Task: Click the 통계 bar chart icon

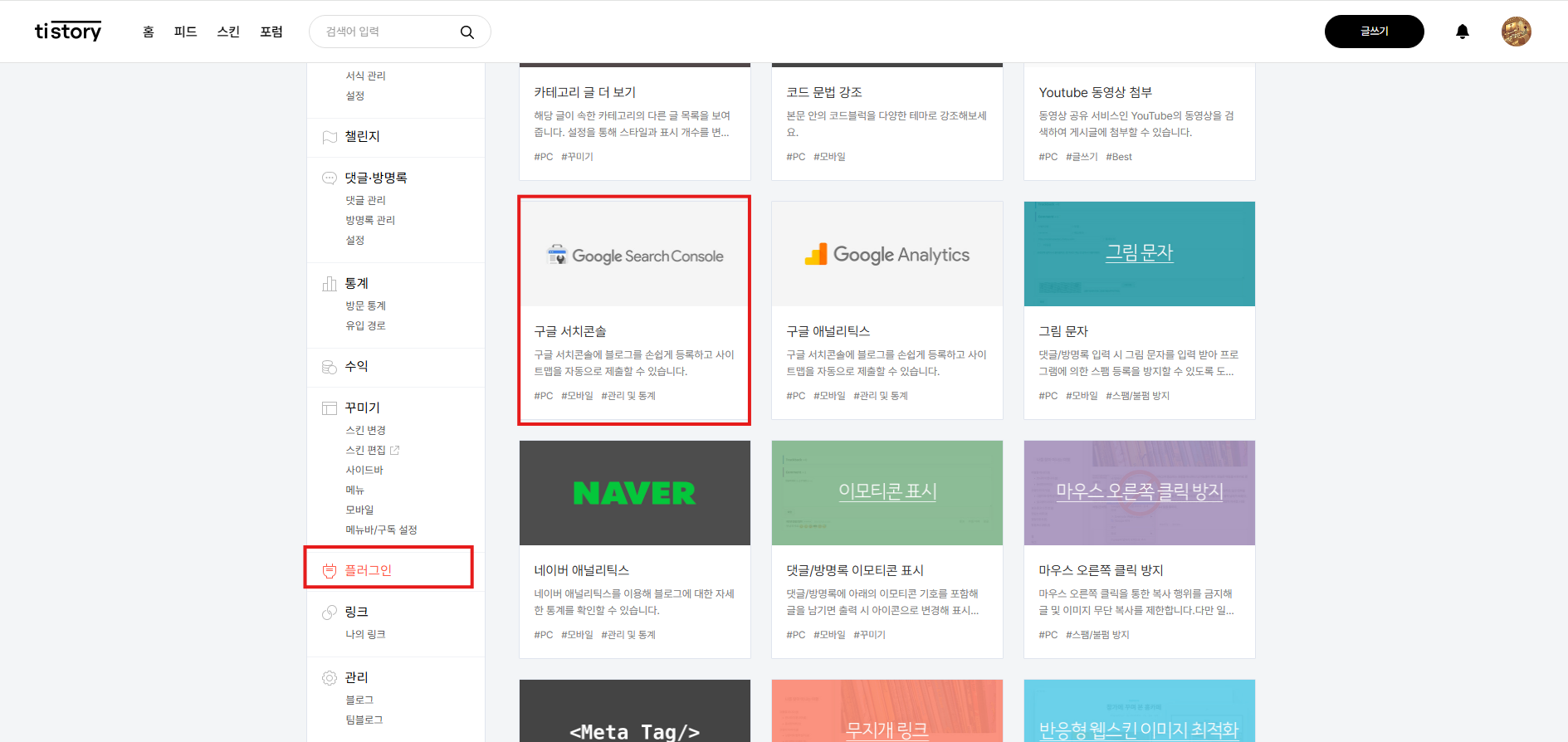Action: (x=330, y=284)
